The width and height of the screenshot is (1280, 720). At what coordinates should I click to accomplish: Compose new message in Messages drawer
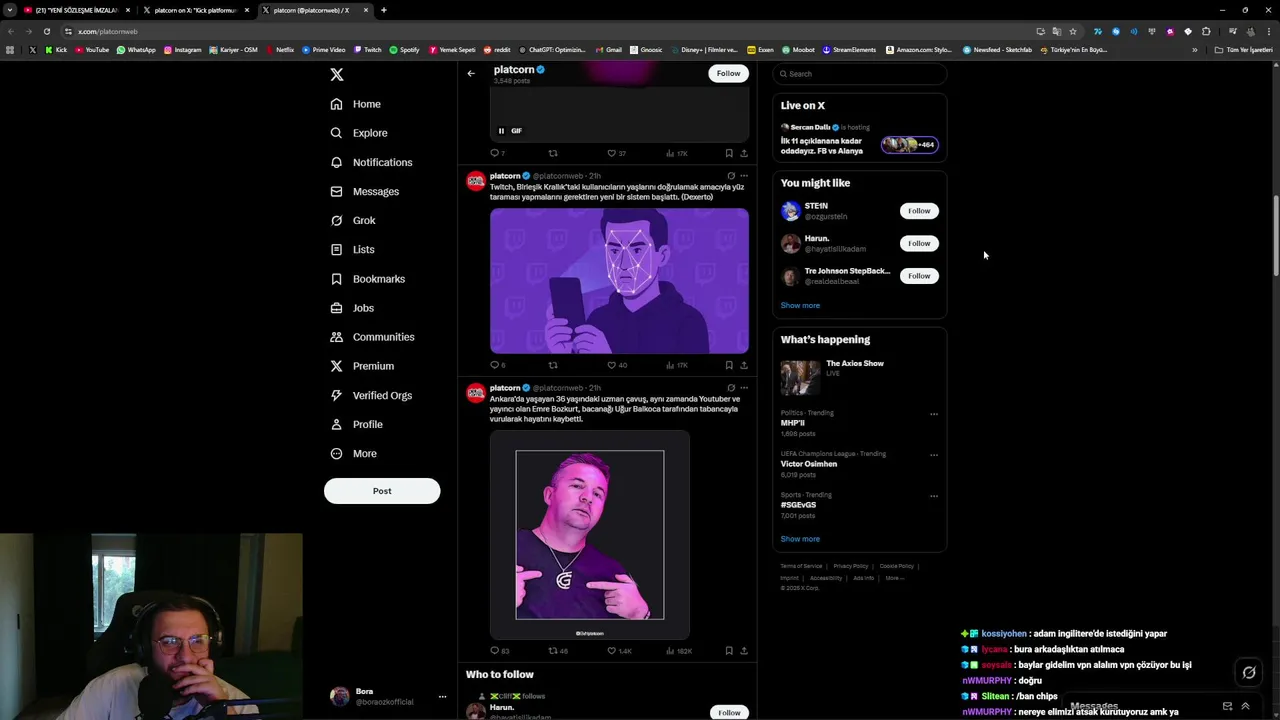1227,706
